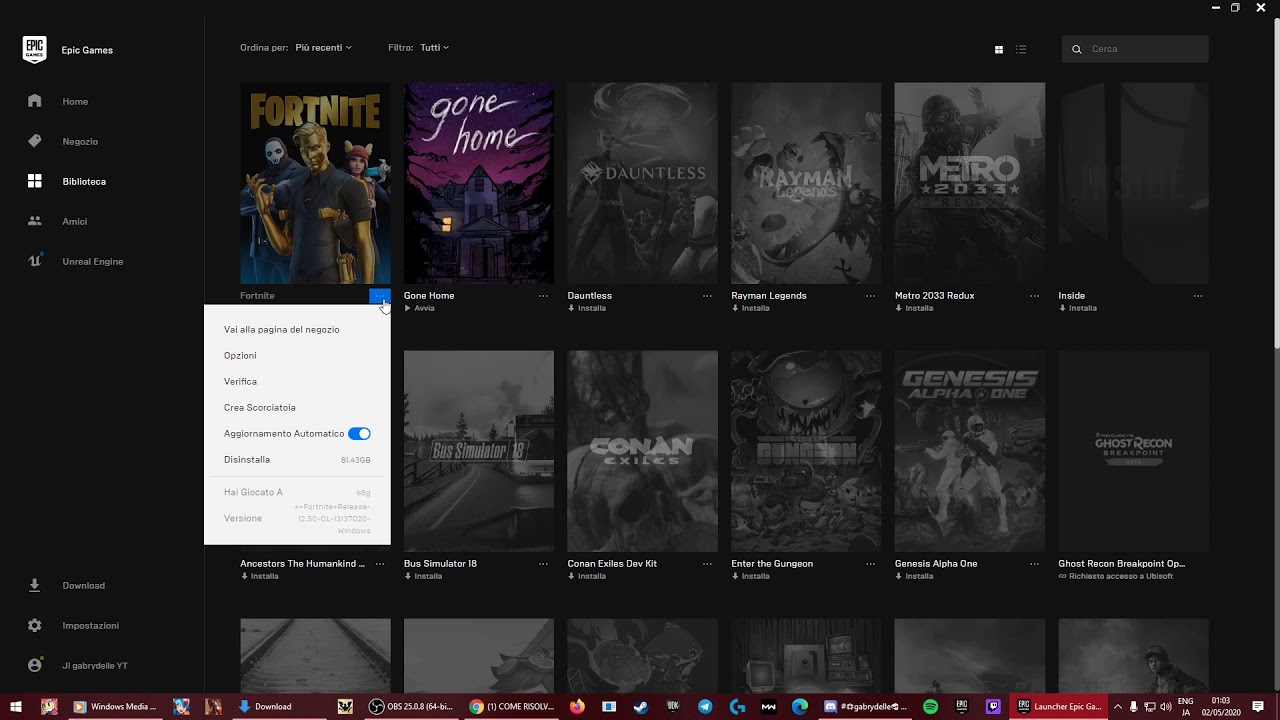Go to Home in the sidebar
This screenshot has height=720, width=1280.
(75, 101)
